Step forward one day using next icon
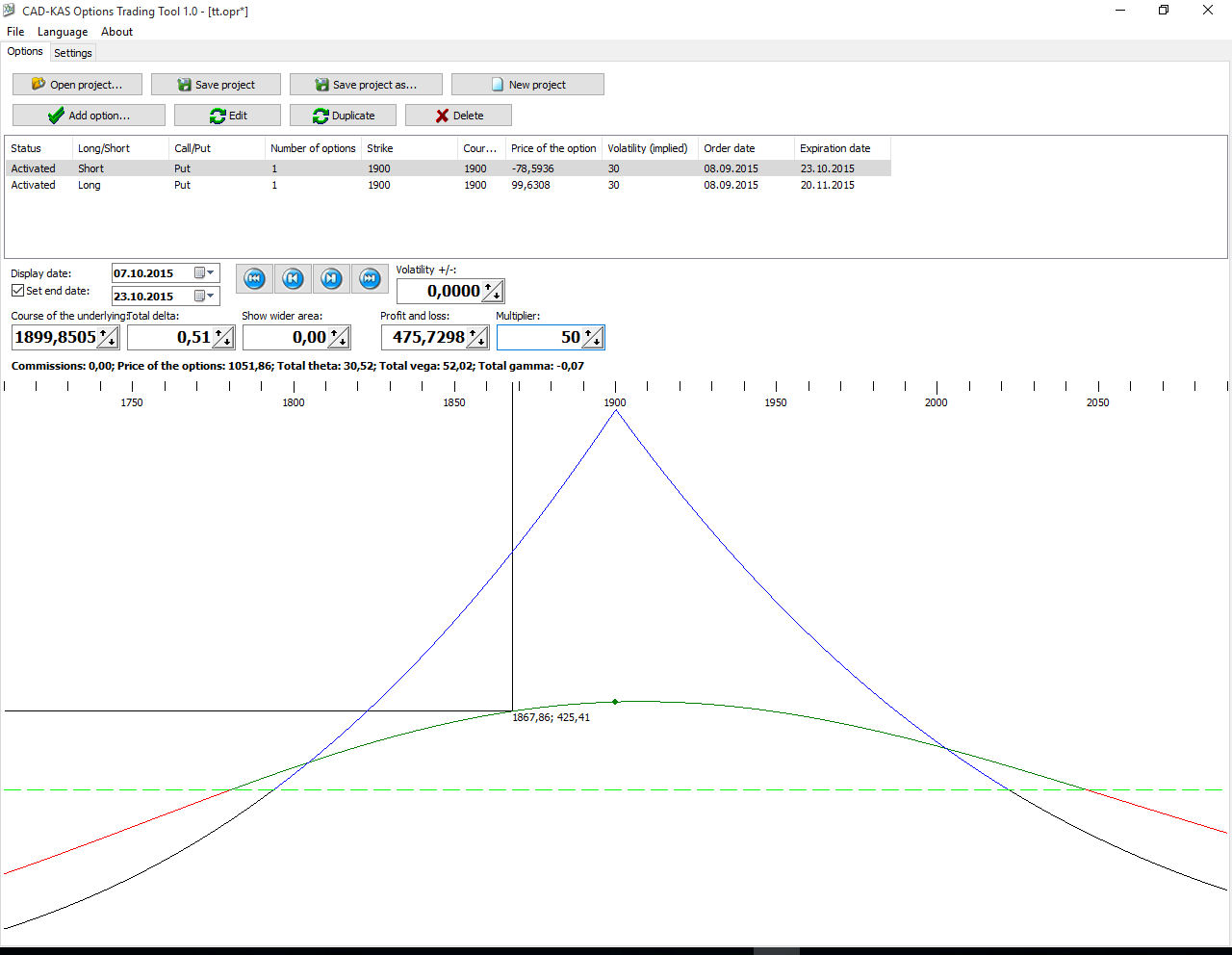 [331, 279]
